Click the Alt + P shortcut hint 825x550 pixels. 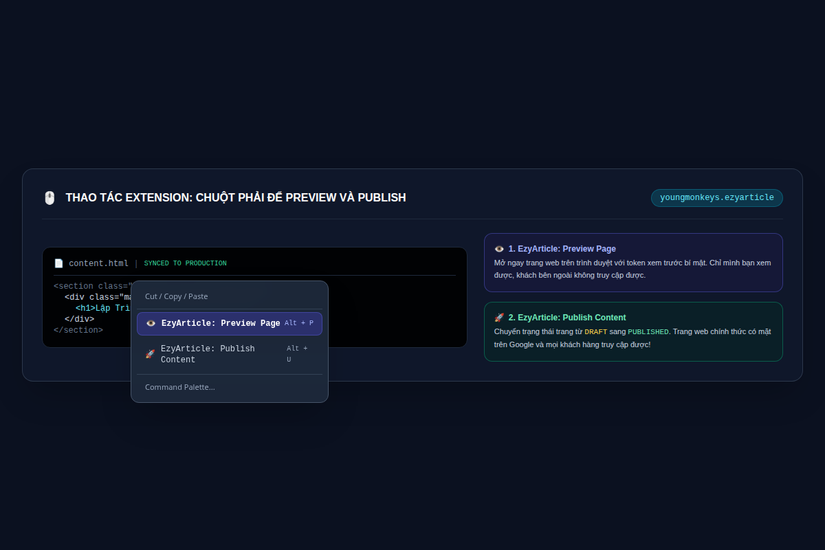coord(299,323)
